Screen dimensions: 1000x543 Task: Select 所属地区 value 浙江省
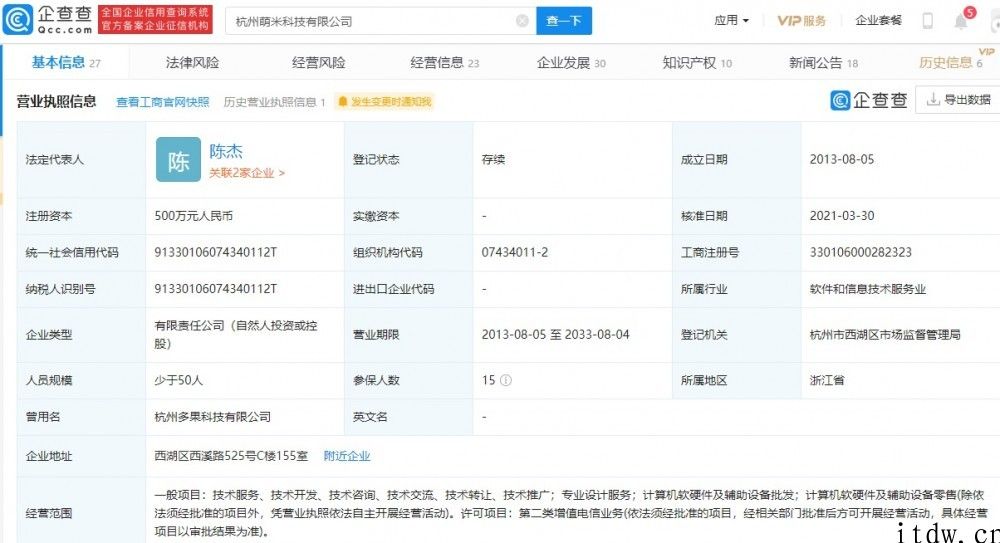tap(827, 380)
